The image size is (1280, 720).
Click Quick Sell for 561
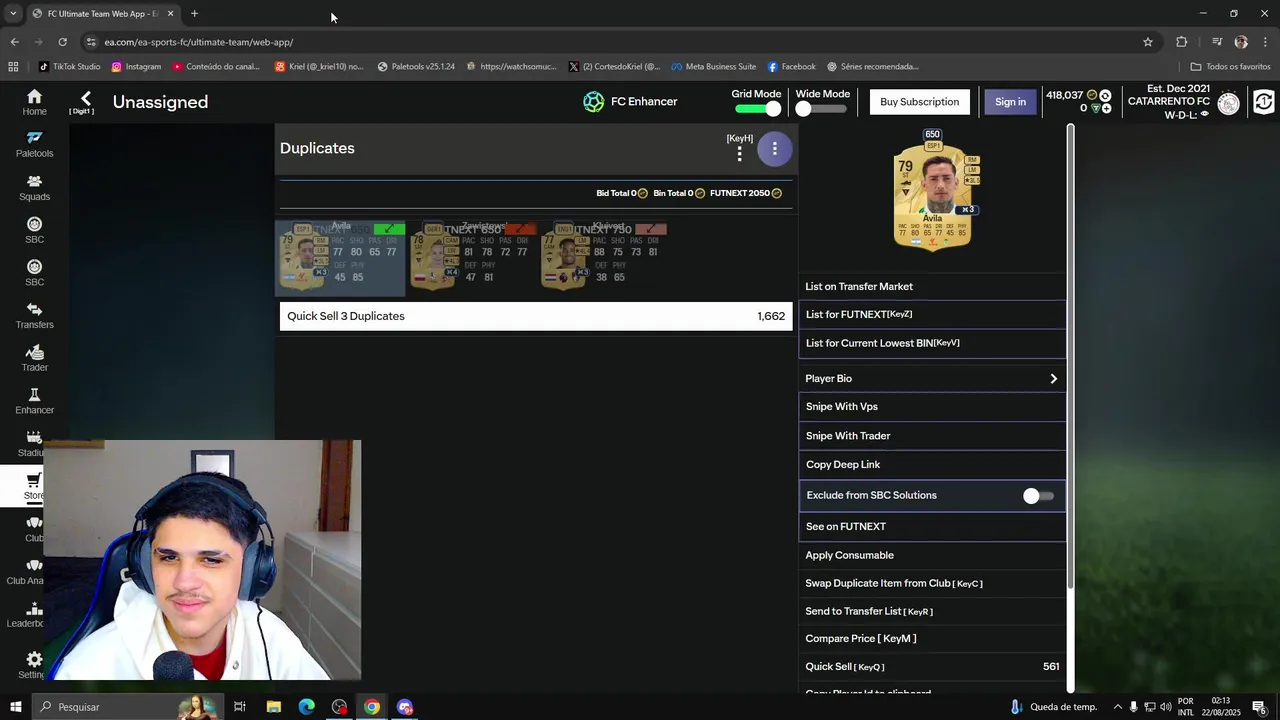pyautogui.click(x=932, y=667)
